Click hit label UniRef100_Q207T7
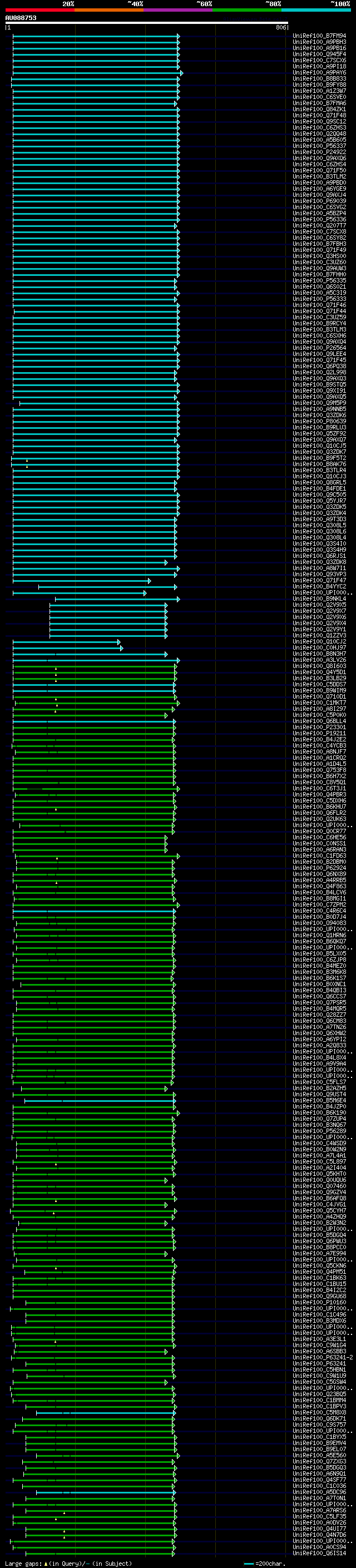356x1568 pixels. click(x=319, y=225)
